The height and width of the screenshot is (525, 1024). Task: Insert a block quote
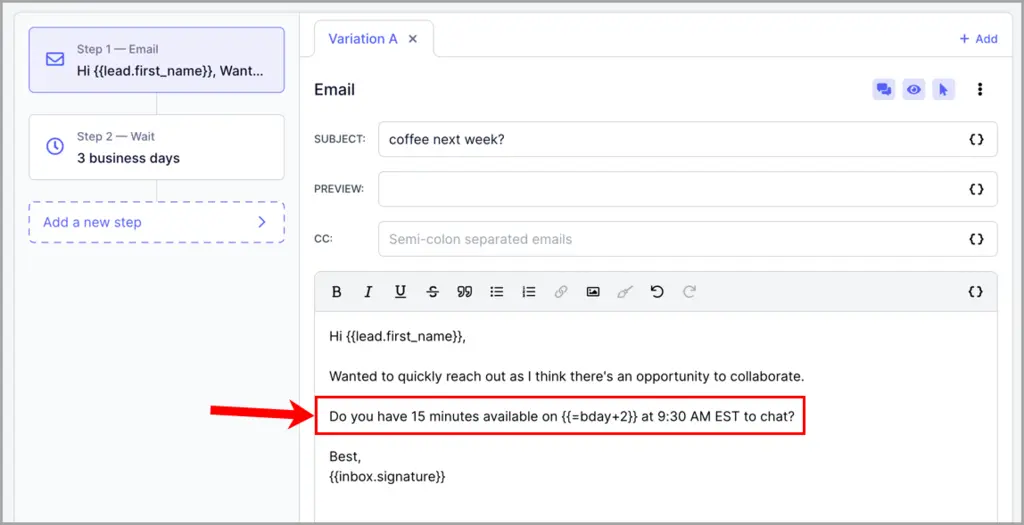tap(464, 292)
